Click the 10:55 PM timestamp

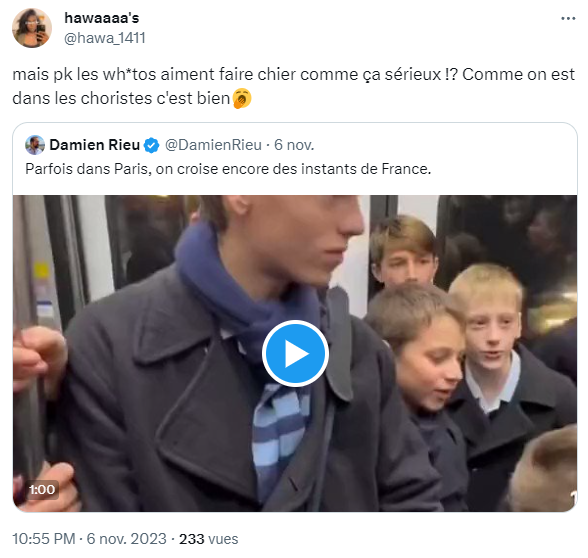[x=44, y=539]
